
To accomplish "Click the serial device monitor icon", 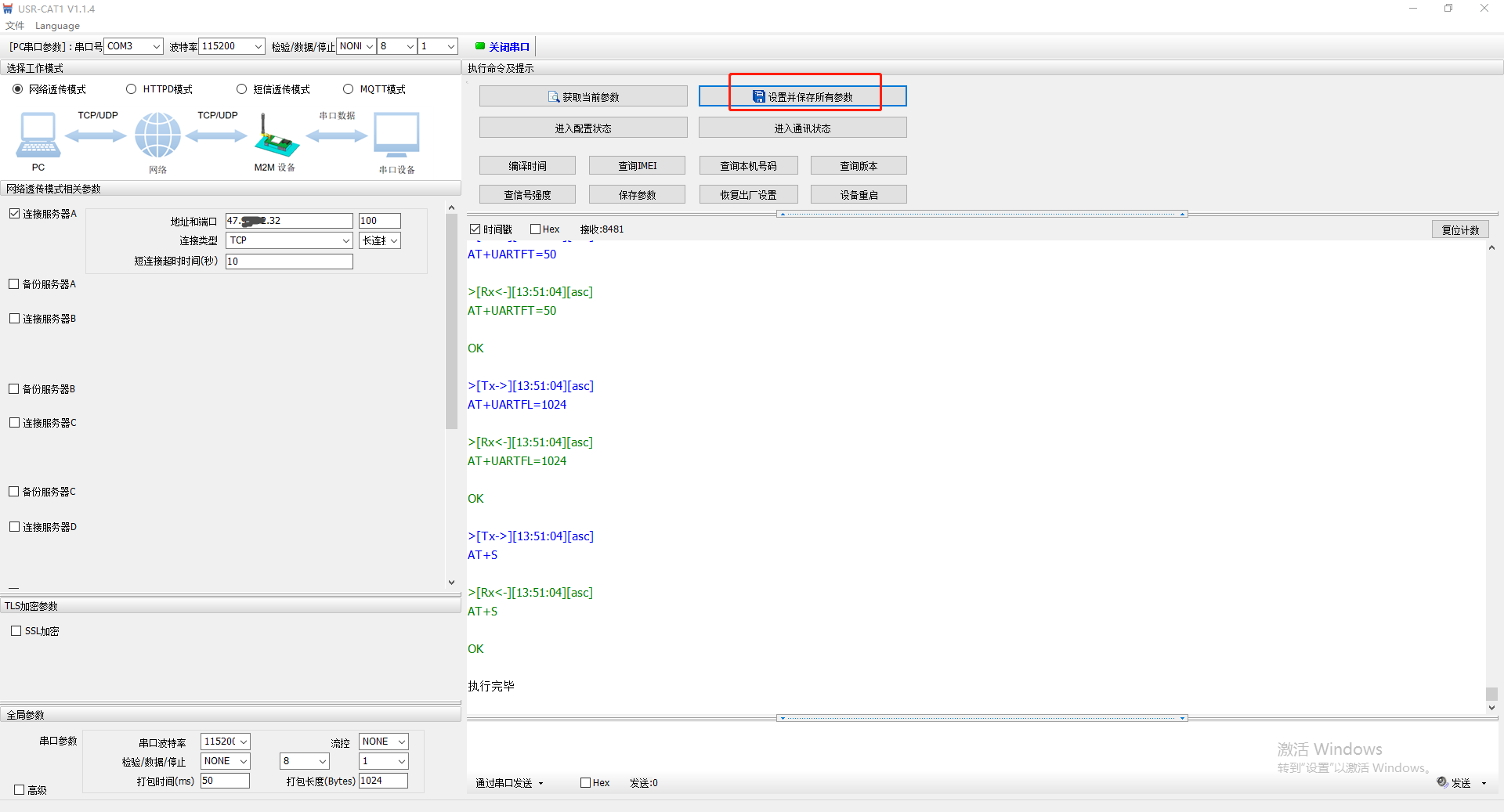I will tap(396, 135).
